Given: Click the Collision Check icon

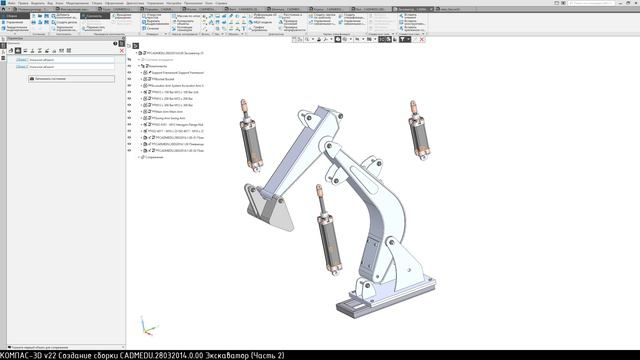Looking at the screenshot, I should click(x=281, y=22).
